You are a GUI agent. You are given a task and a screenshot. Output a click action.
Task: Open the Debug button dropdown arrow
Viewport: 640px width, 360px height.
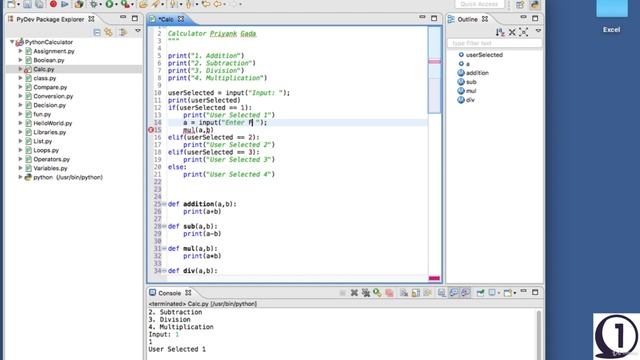tap(100, 4)
